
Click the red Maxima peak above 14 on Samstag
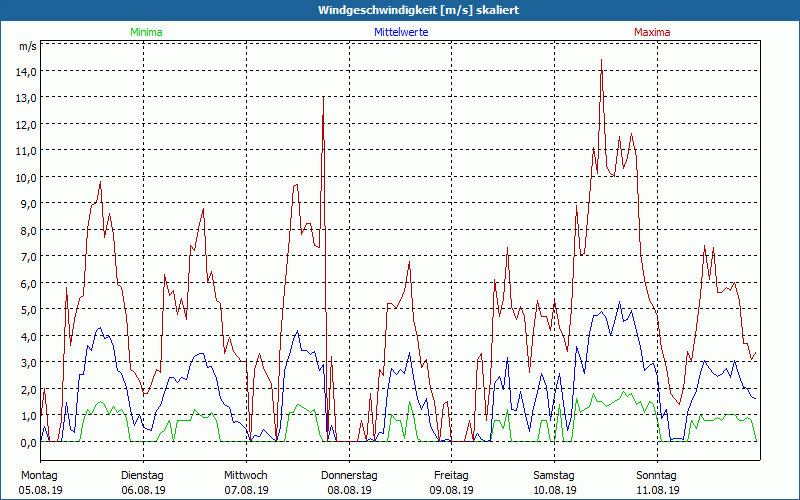(602, 60)
